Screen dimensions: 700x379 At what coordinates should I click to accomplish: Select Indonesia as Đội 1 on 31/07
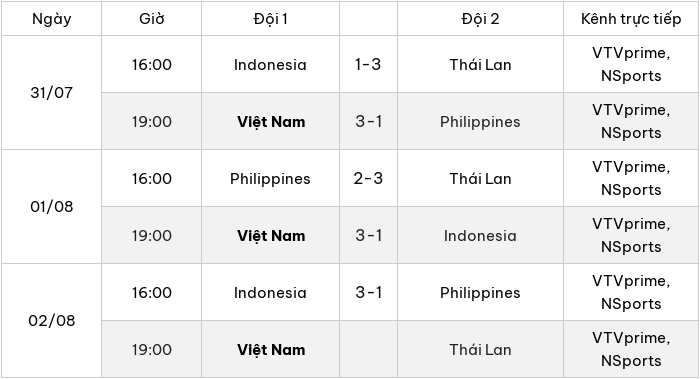(x=270, y=65)
